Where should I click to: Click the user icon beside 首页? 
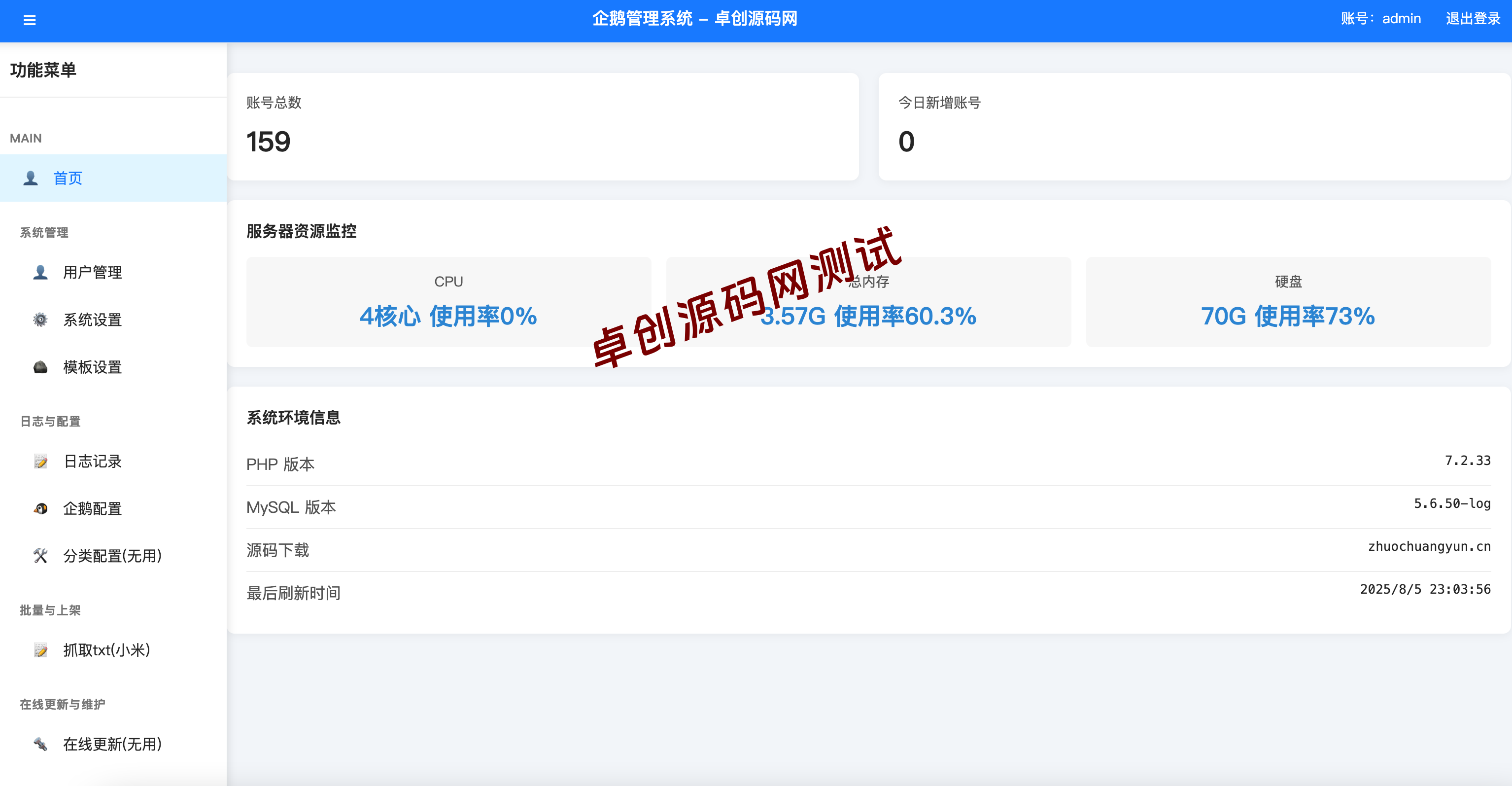click(31, 178)
